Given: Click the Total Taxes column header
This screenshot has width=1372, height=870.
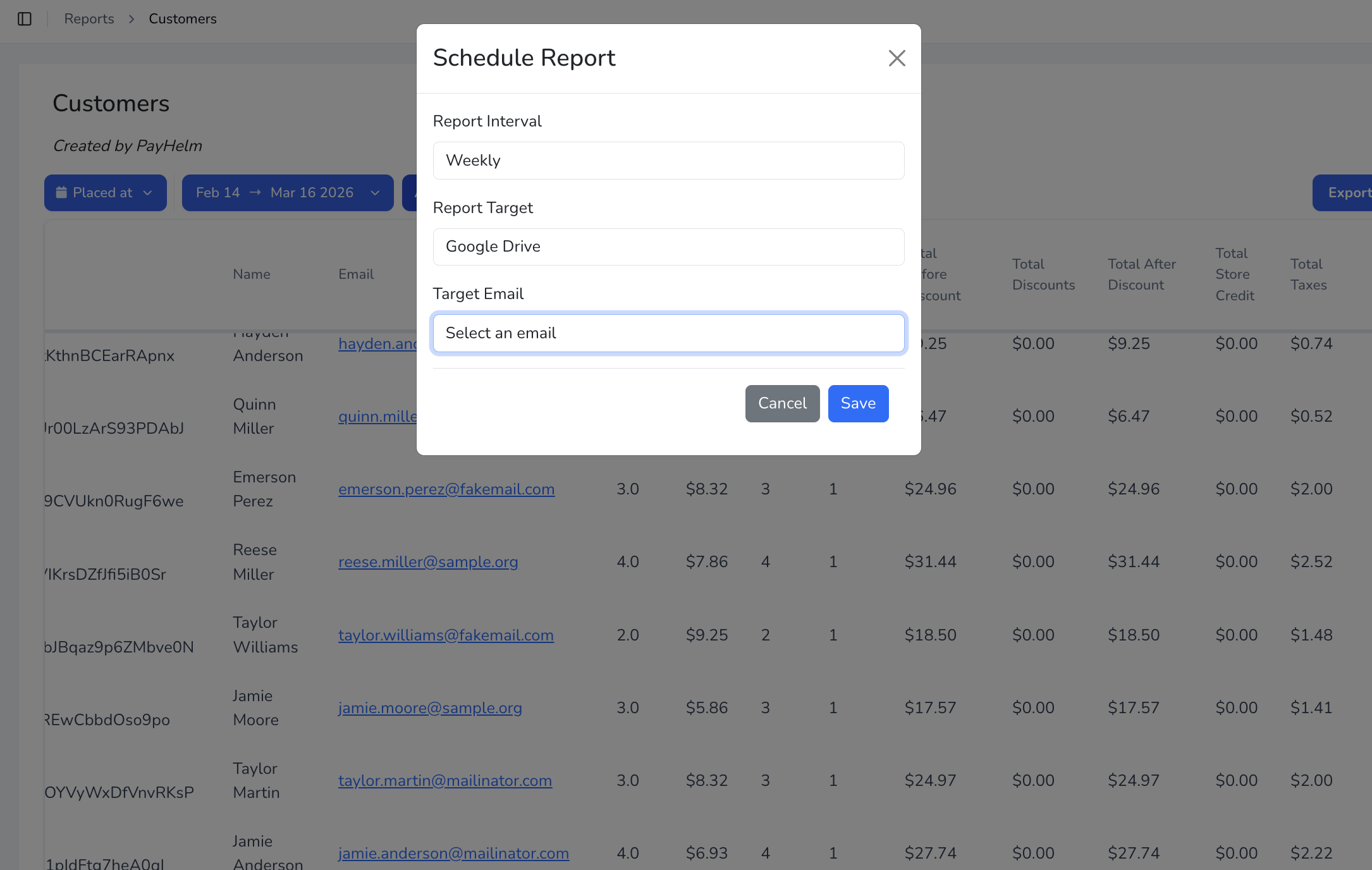Looking at the screenshot, I should point(1309,274).
